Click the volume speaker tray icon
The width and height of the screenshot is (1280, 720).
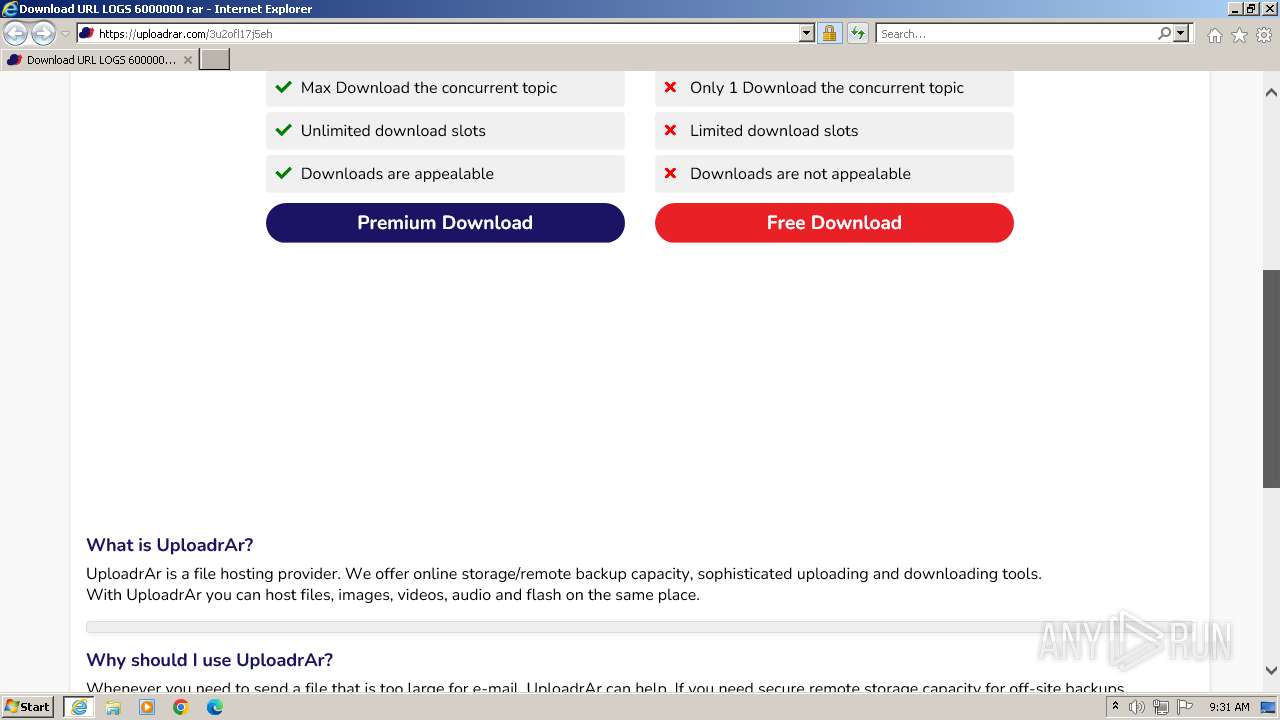click(1137, 707)
